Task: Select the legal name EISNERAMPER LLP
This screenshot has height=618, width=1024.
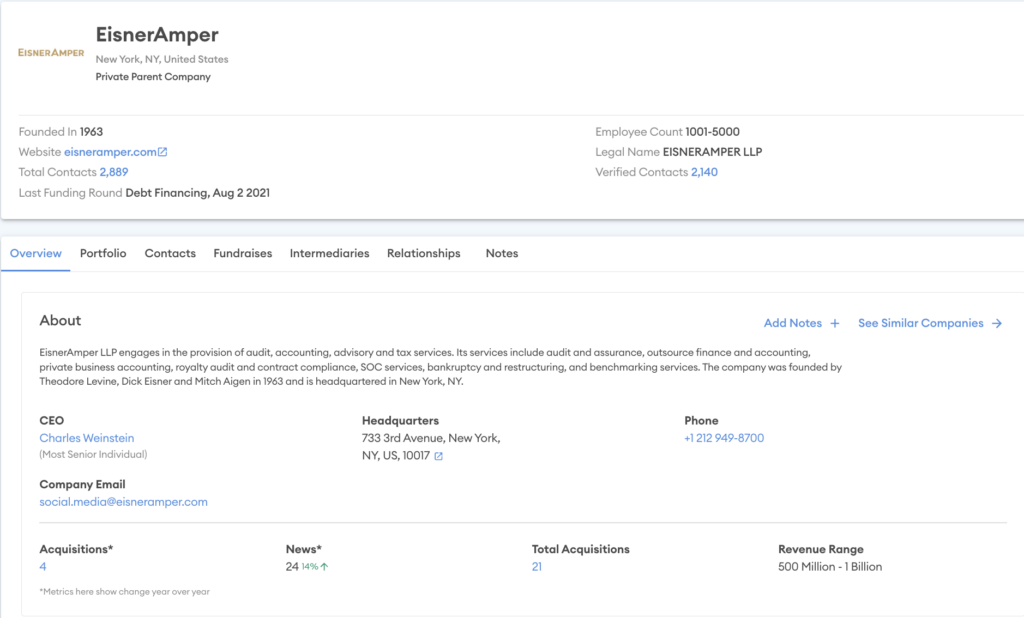Action: point(712,152)
